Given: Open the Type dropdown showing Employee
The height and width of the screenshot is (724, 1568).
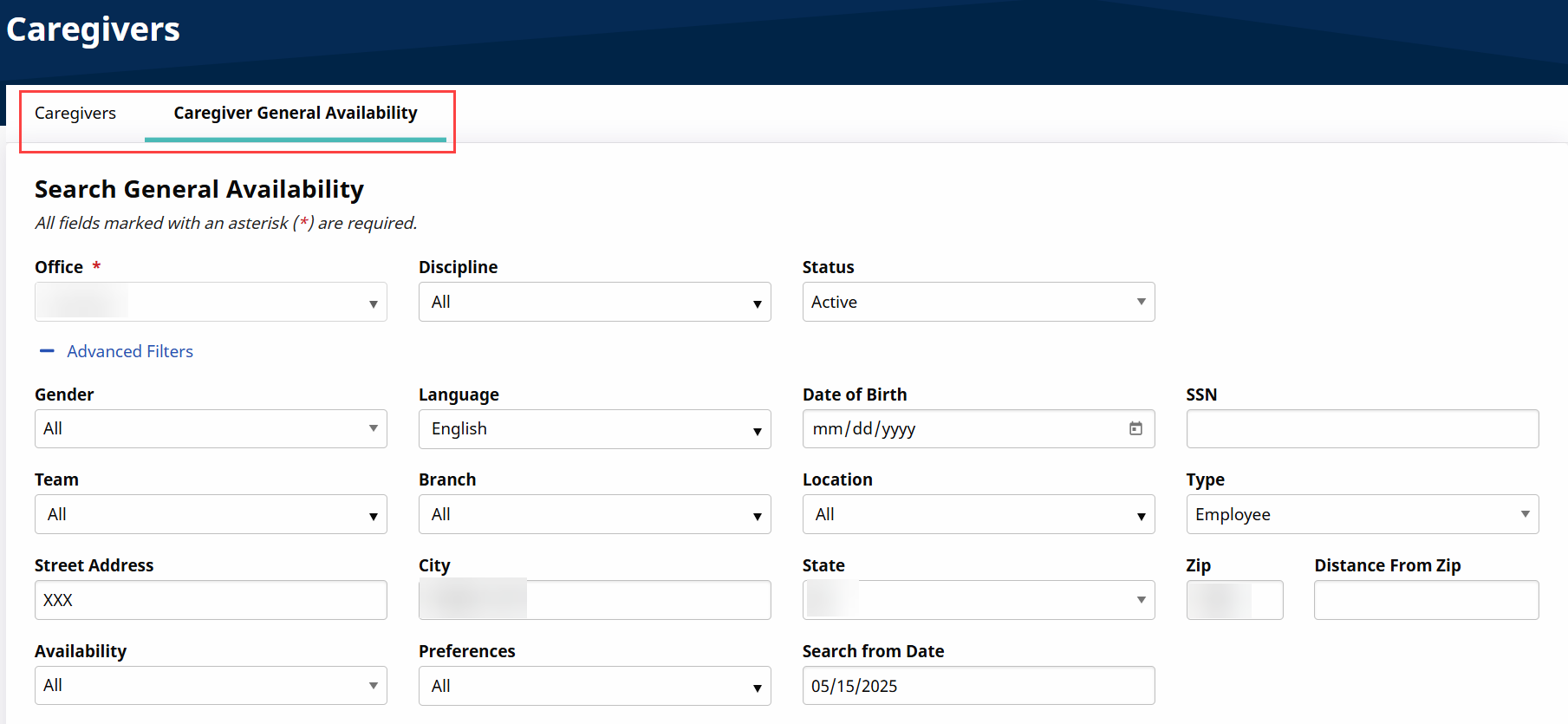Looking at the screenshot, I should (1362, 514).
